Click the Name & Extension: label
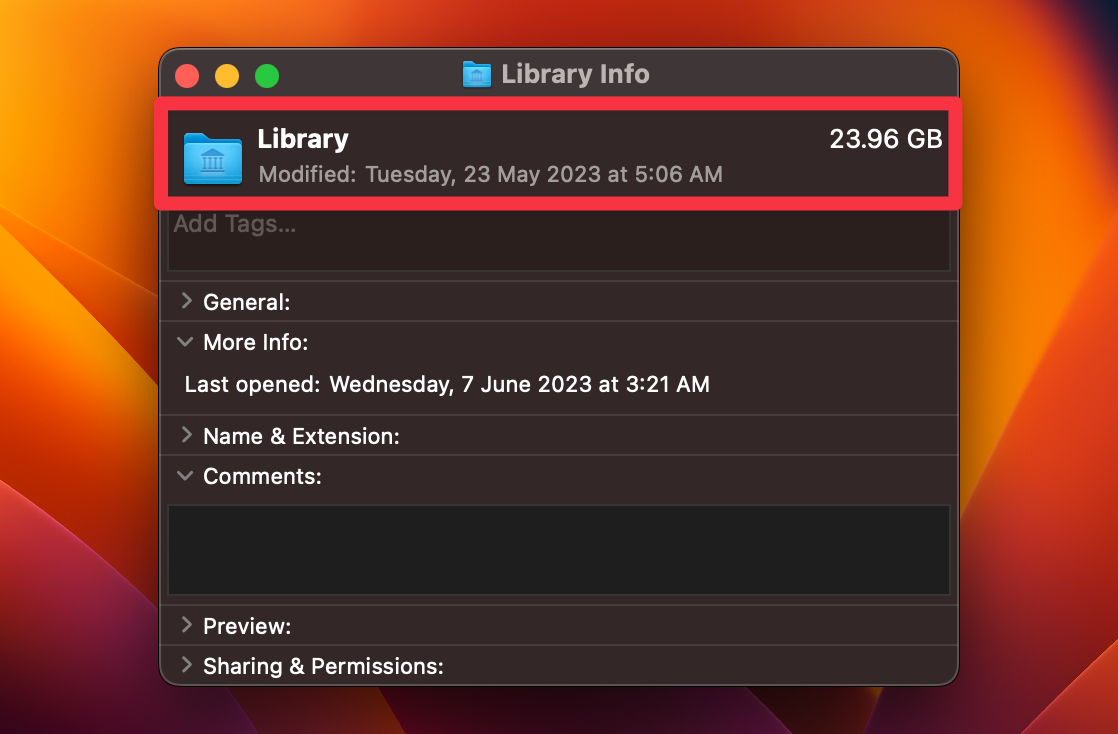The width and height of the screenshot is (1118, 734). coord(302,436)
